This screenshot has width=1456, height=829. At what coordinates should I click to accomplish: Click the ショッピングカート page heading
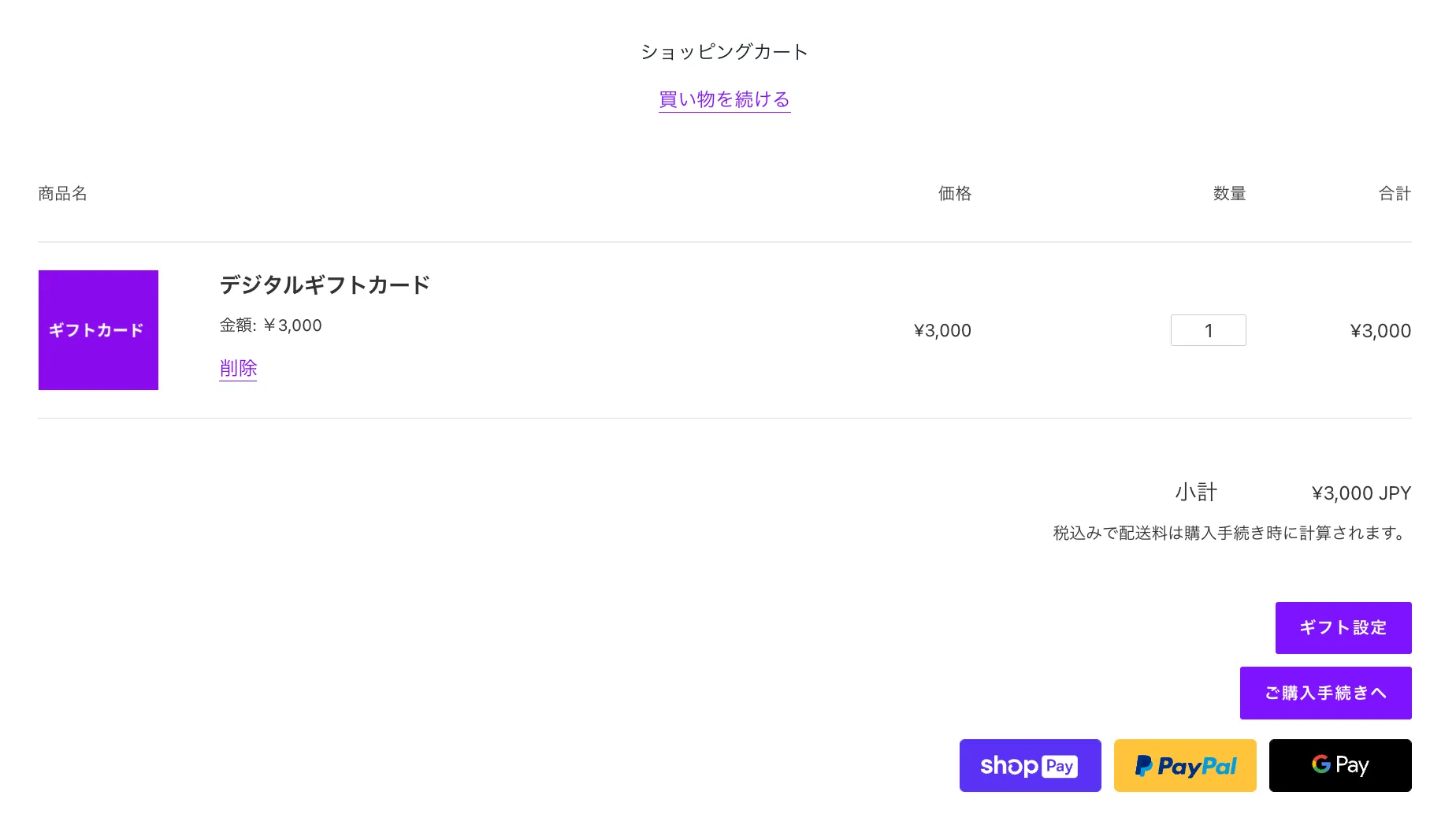724,52
